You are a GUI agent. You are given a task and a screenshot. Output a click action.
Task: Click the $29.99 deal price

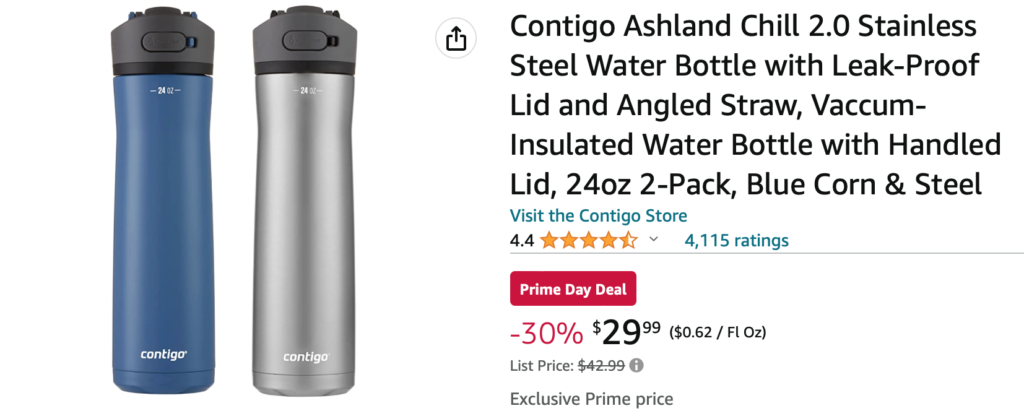[x=626, y=330]
